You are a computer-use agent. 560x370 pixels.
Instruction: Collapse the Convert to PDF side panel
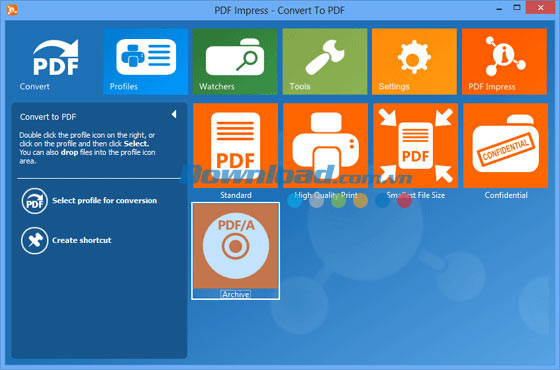(x=174, y=114)
